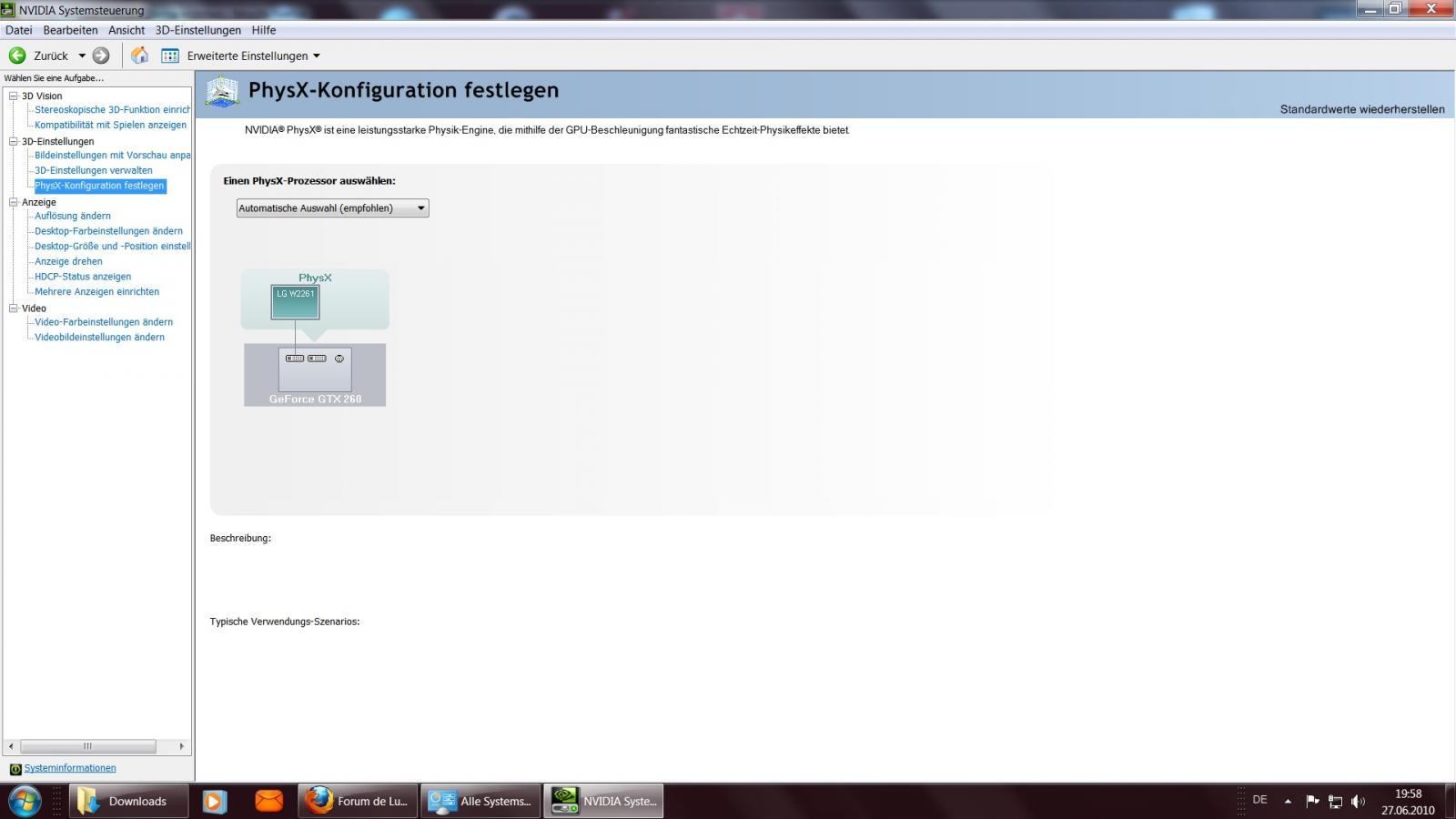The width and height of the screenshot is (1456, 819).
Task: Switch to Alle Systems... taskbar window
Action: [x=480, y=801]
